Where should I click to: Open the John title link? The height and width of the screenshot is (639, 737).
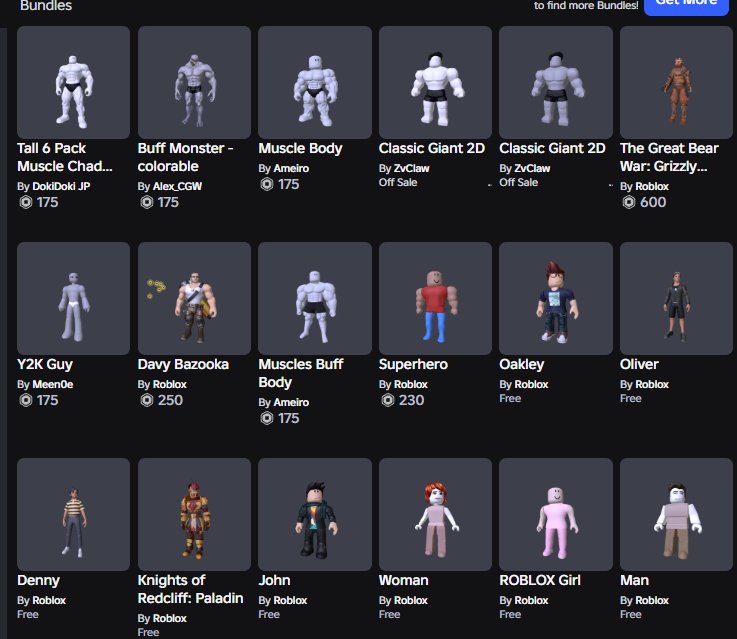(x=274, y=581)
